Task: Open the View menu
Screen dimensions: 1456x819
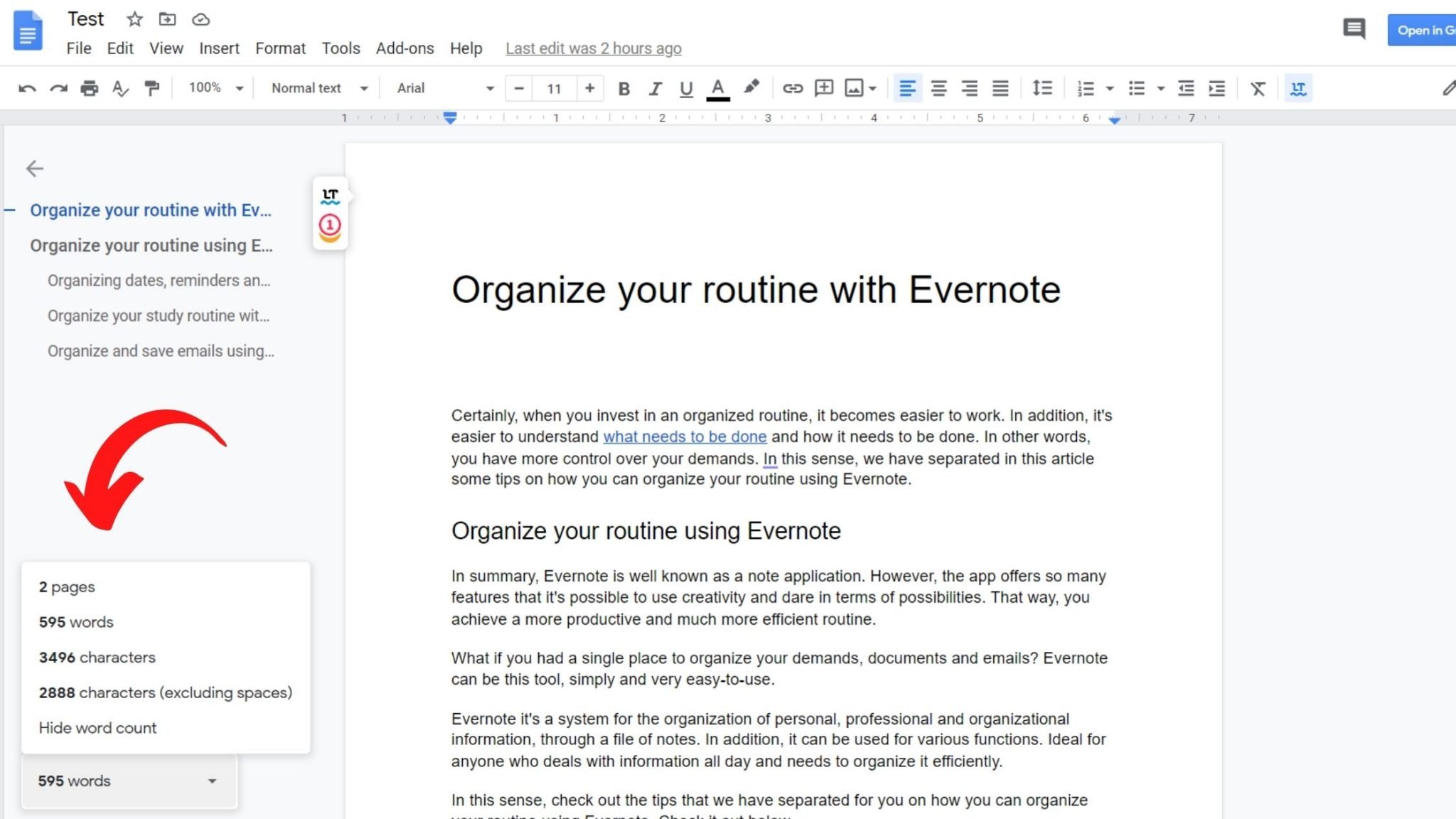Action: pos(166,48)
